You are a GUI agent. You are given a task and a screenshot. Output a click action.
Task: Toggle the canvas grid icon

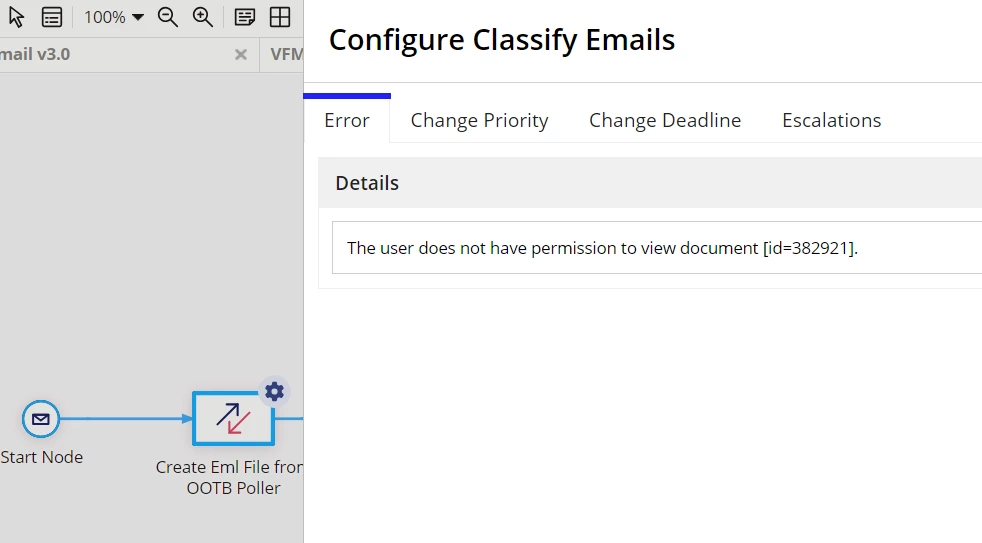(280, 17)
